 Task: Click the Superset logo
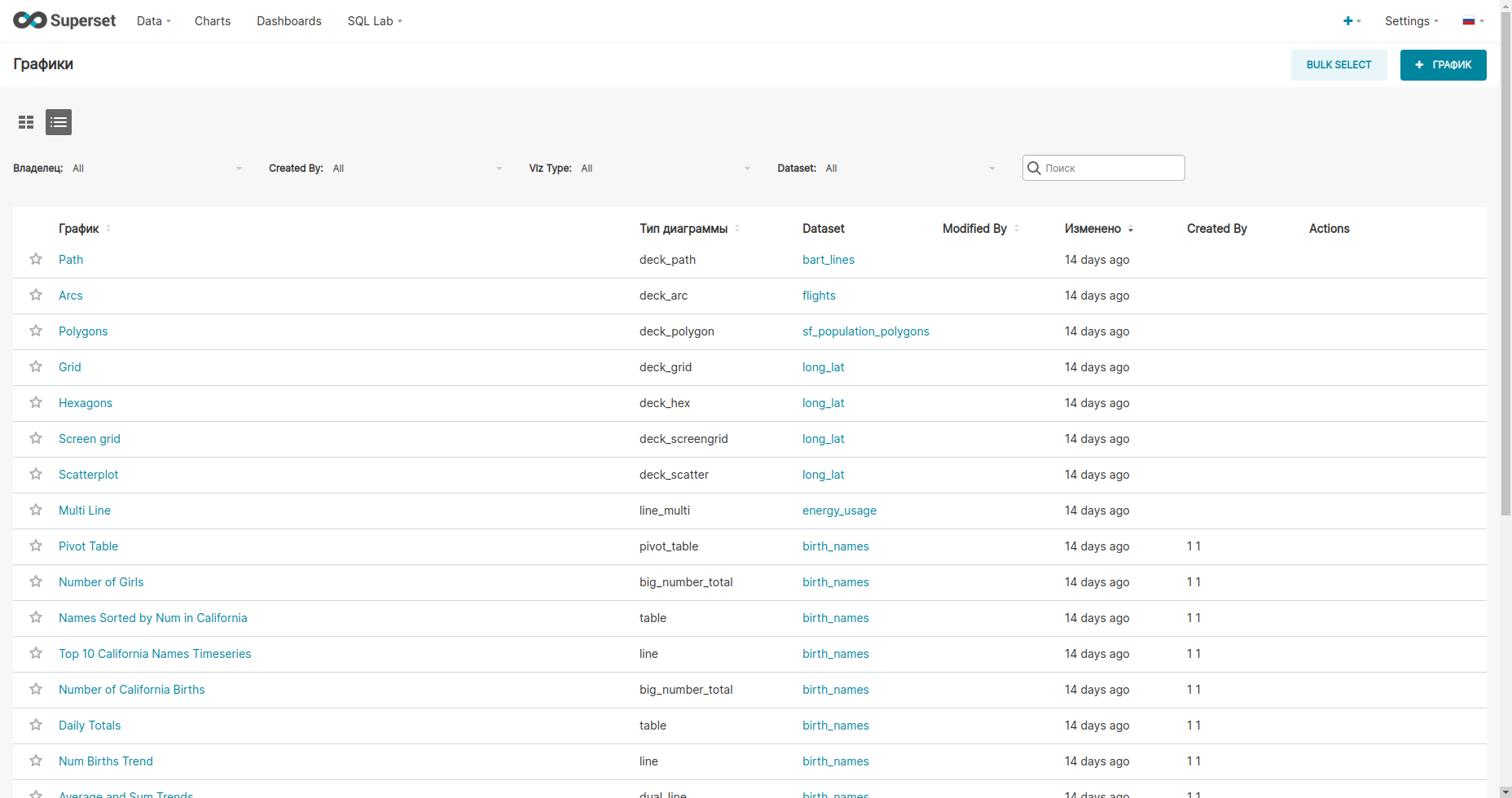(x=64, y=20)
